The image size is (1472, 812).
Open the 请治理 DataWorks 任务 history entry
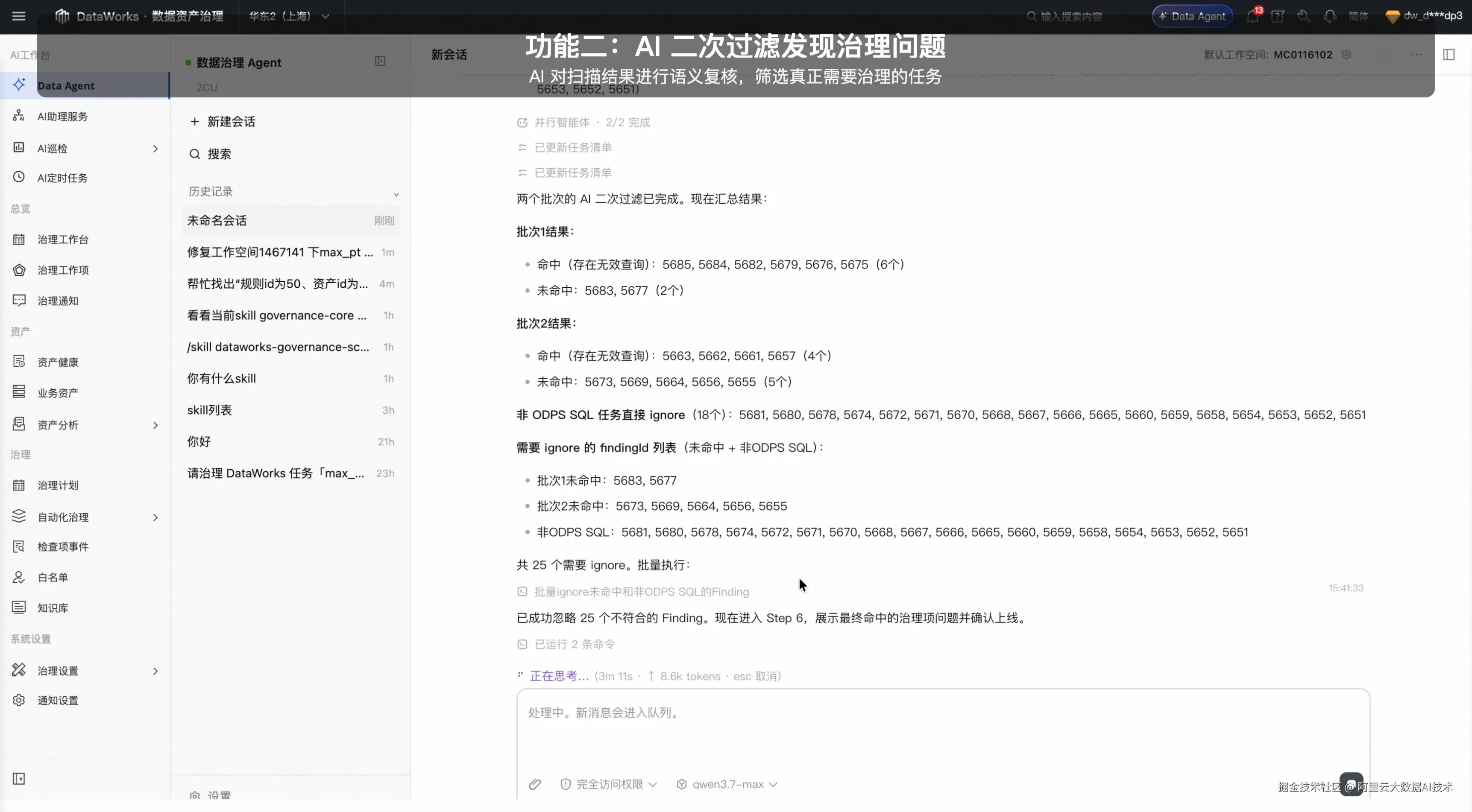coord(291,473)
